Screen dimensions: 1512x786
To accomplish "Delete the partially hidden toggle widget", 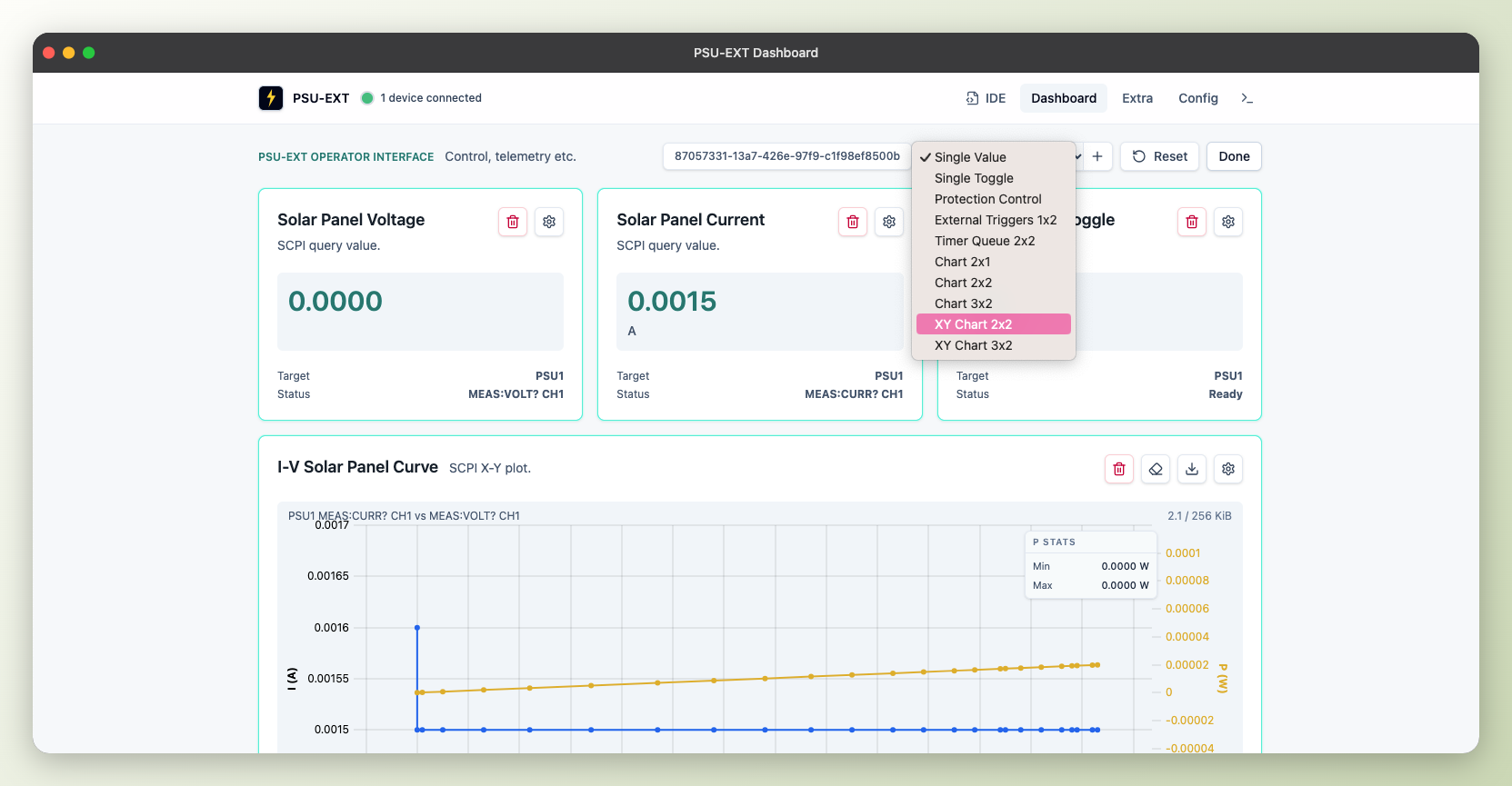I will tap(1192, 222).
